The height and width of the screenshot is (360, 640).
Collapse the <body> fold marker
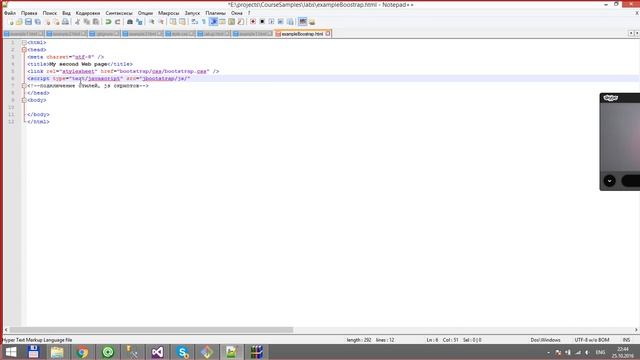(24, 100)
